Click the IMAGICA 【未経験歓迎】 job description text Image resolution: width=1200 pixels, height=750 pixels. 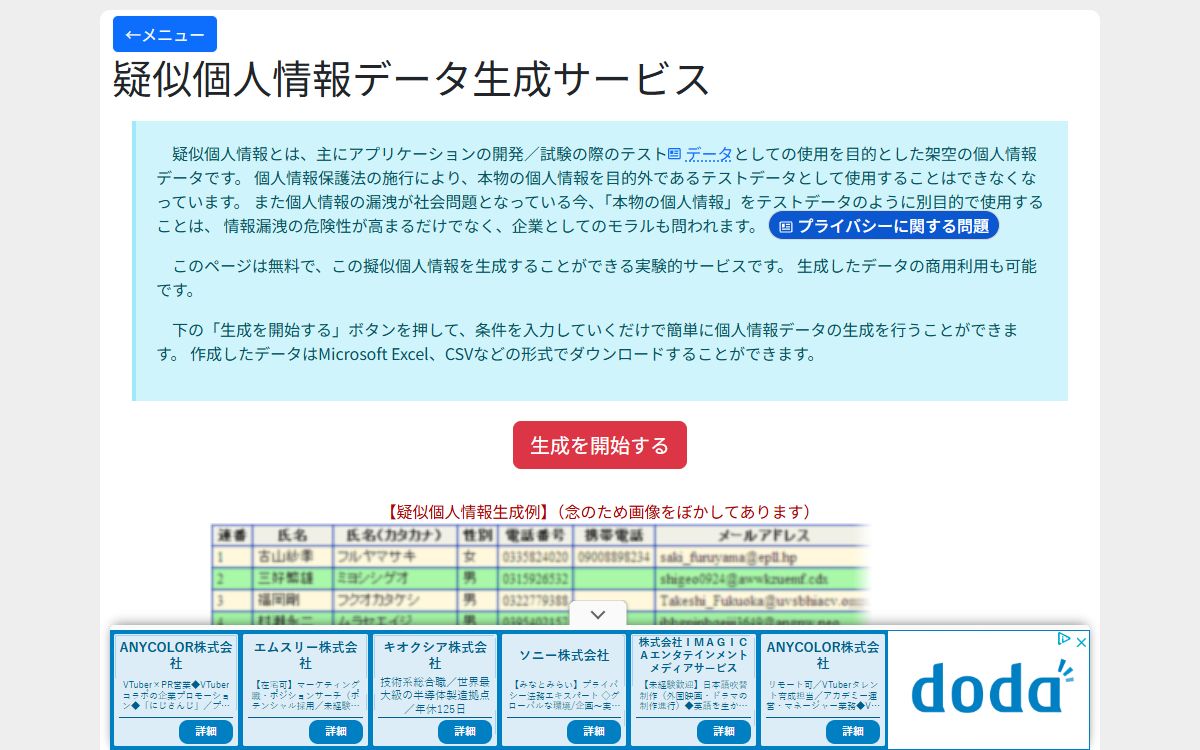pos(694,695)
